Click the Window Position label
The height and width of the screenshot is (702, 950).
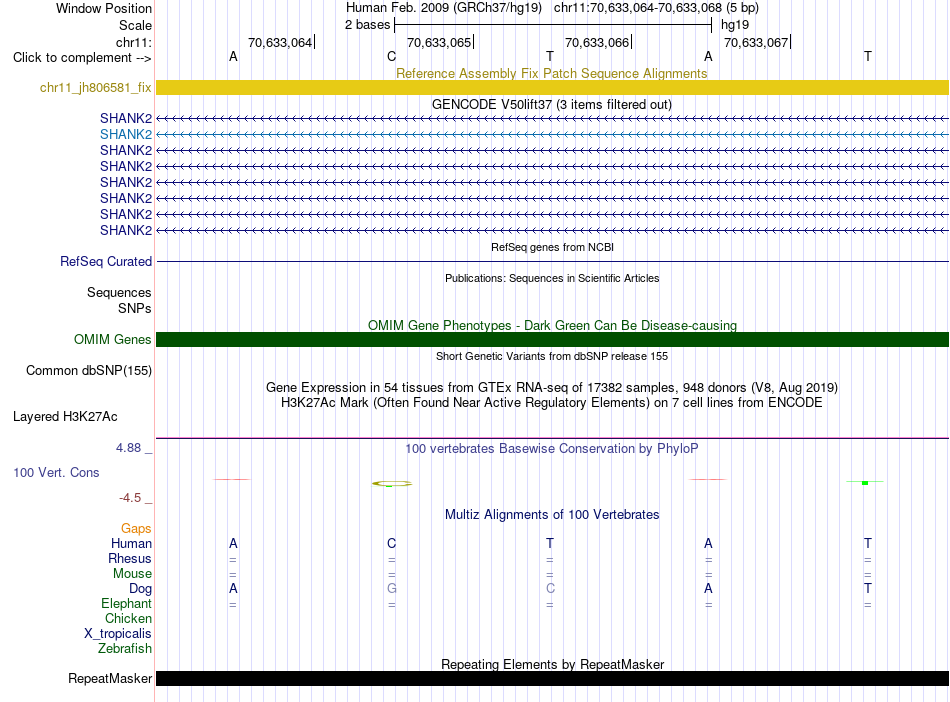(104, 8)
